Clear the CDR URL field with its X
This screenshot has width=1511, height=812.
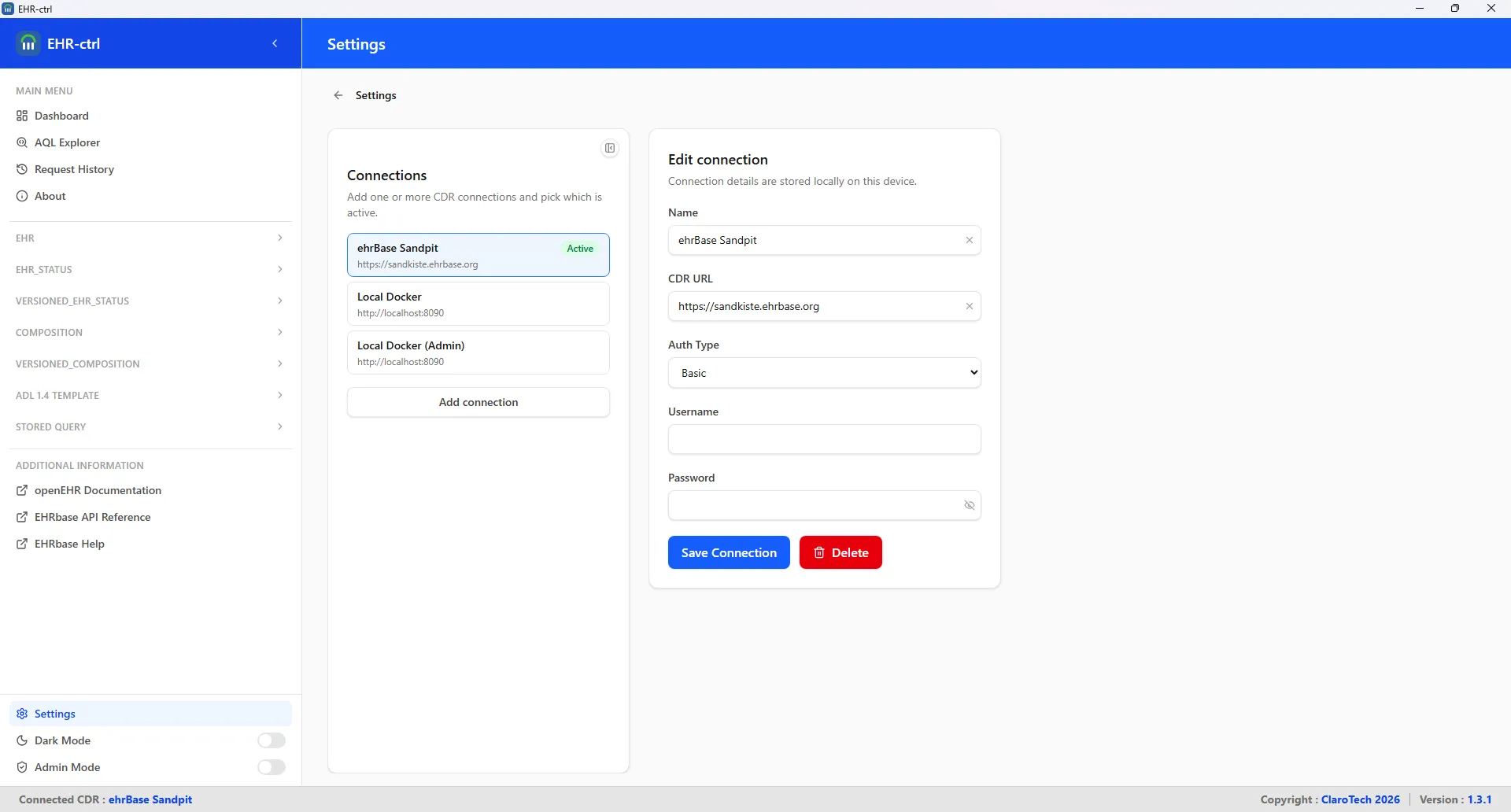click(970, 306)
